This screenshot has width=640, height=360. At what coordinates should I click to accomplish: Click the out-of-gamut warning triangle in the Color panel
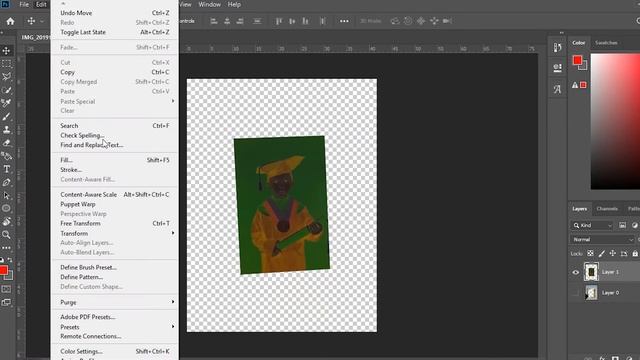coord(575,85)
